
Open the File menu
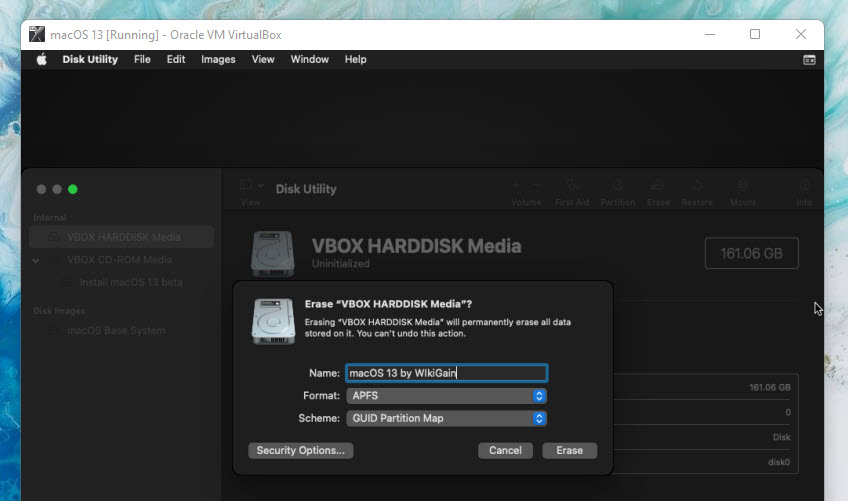(x=142, y=60)
